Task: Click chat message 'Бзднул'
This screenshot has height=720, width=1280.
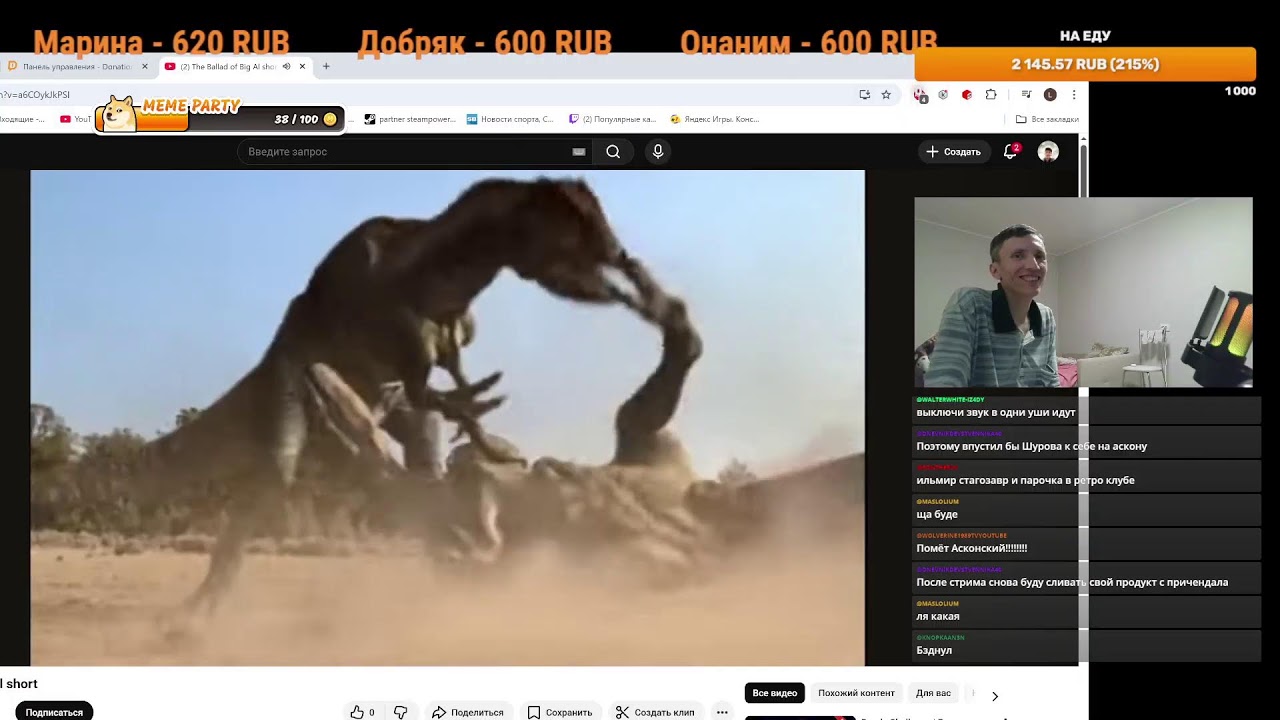Action: click(934, 650)
